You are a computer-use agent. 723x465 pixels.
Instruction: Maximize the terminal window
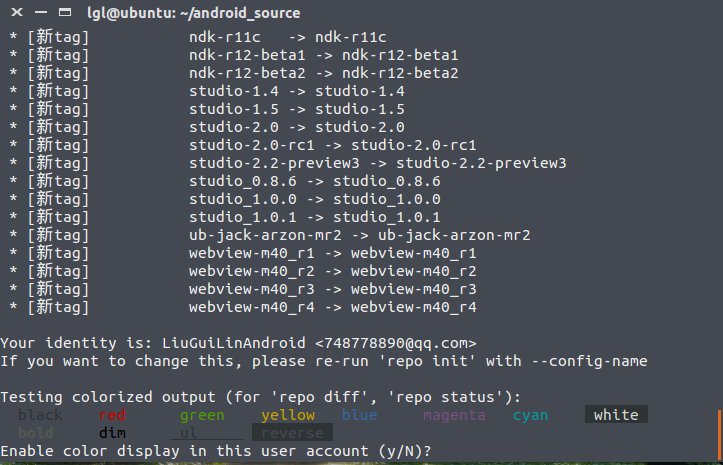point(65,13)
